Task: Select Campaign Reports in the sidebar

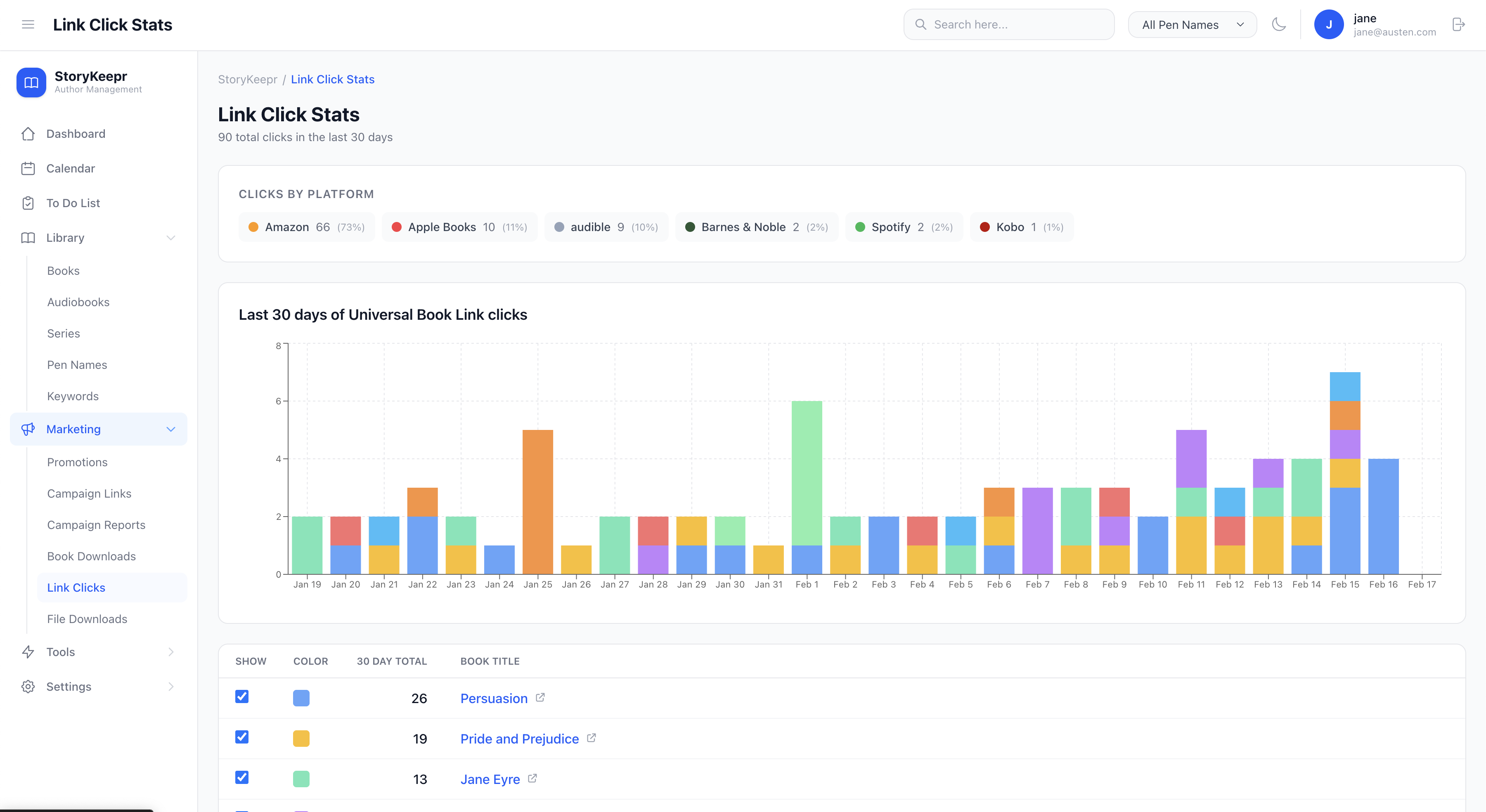Action: point(96,525)
